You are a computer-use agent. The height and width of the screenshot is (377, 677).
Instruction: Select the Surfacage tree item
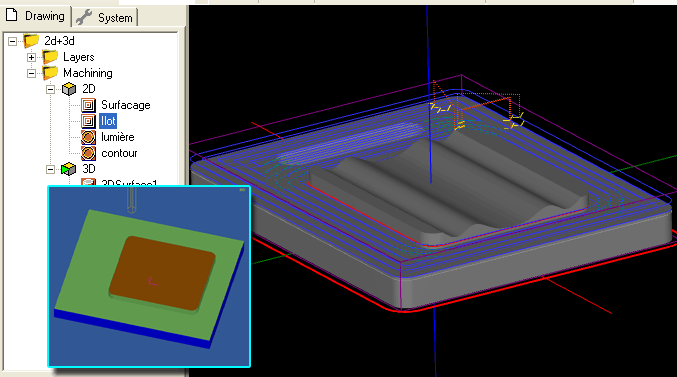point(126,105)
